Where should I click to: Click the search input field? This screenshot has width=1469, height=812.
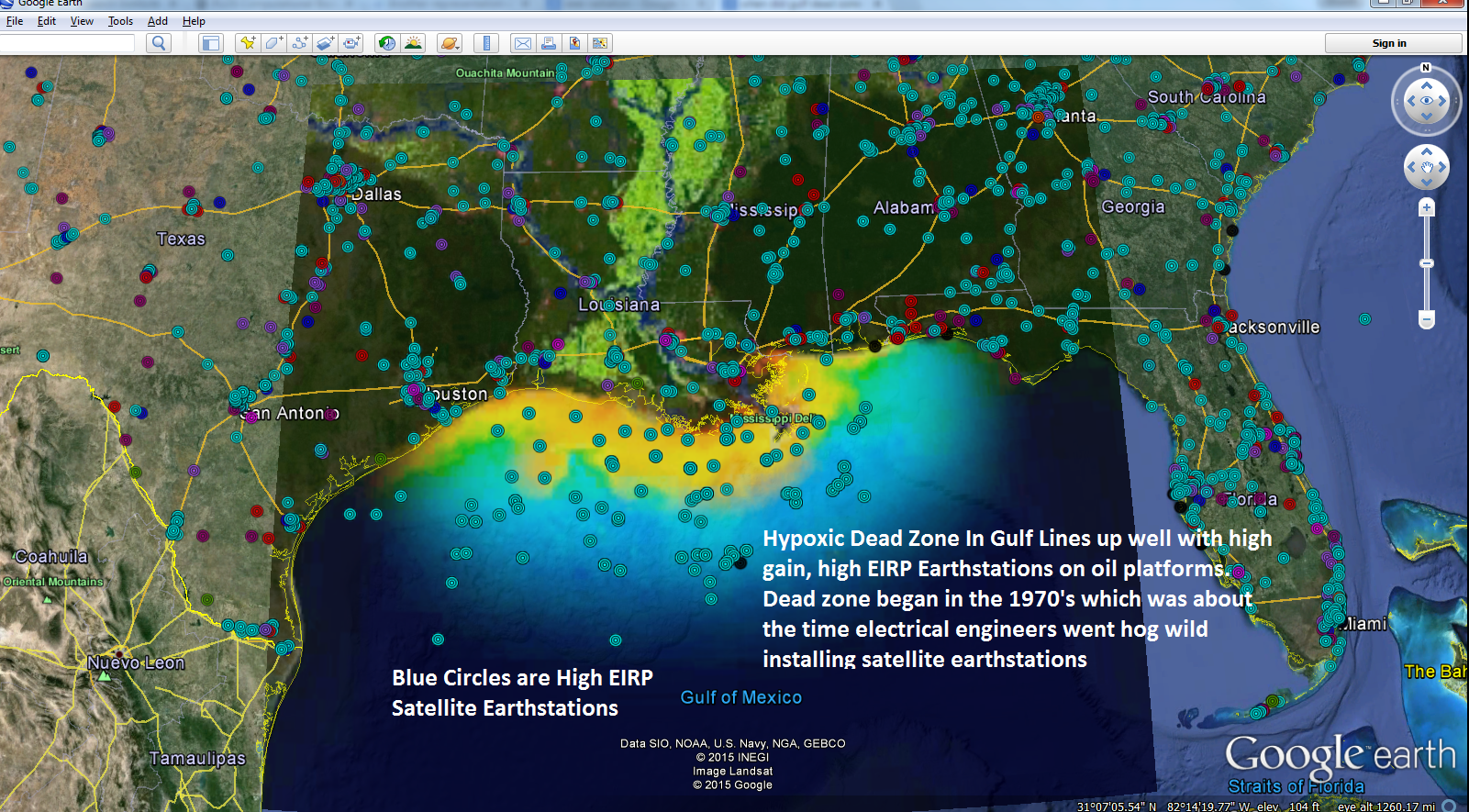(x=69, y=43)
